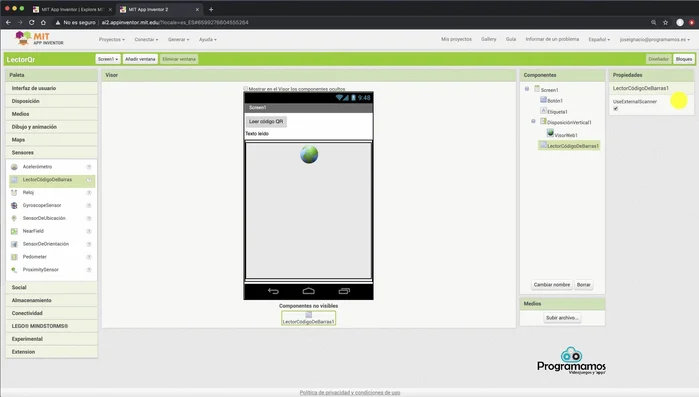Expand the Conectividad palette section

(x=52, y=313)
